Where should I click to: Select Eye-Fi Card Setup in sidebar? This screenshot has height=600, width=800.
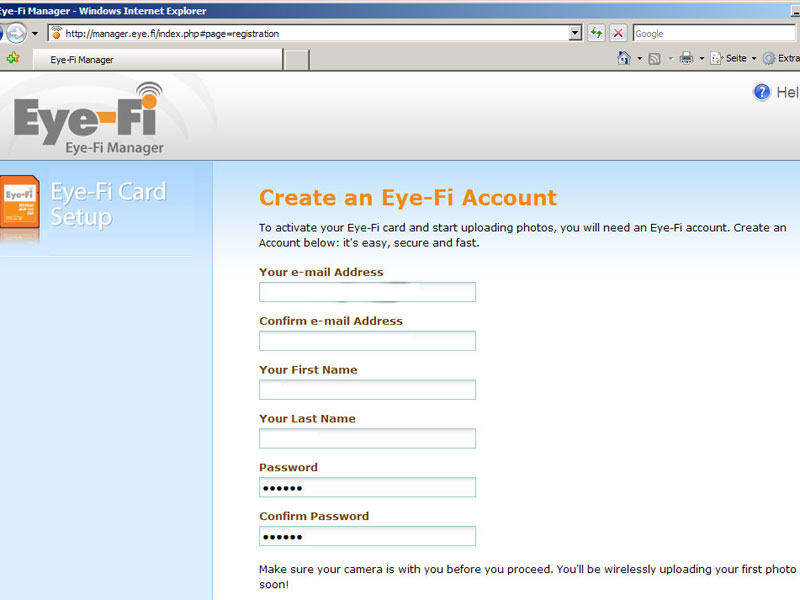108,204
